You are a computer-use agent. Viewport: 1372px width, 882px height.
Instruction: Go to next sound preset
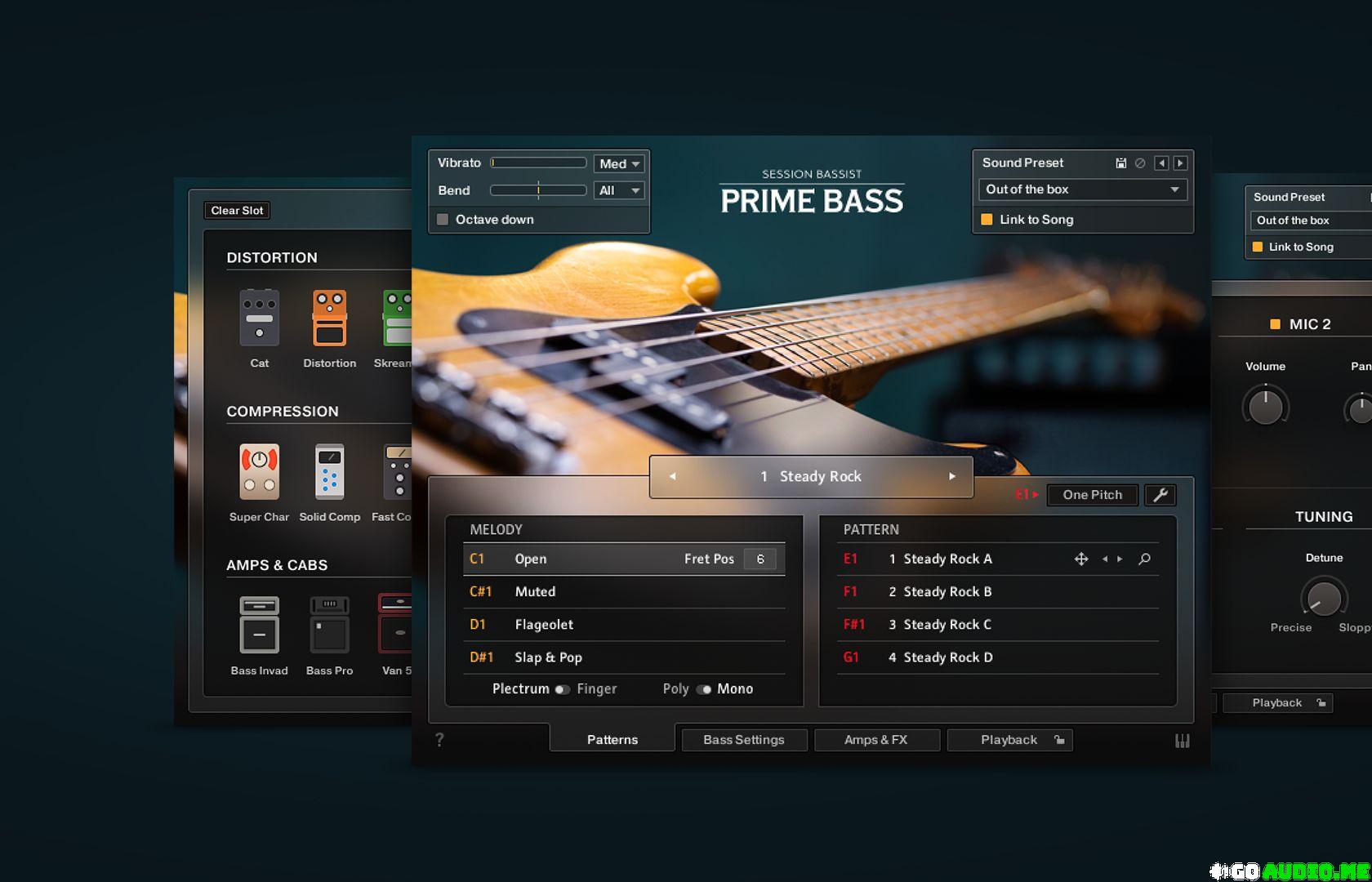[x=1180, y=163]
